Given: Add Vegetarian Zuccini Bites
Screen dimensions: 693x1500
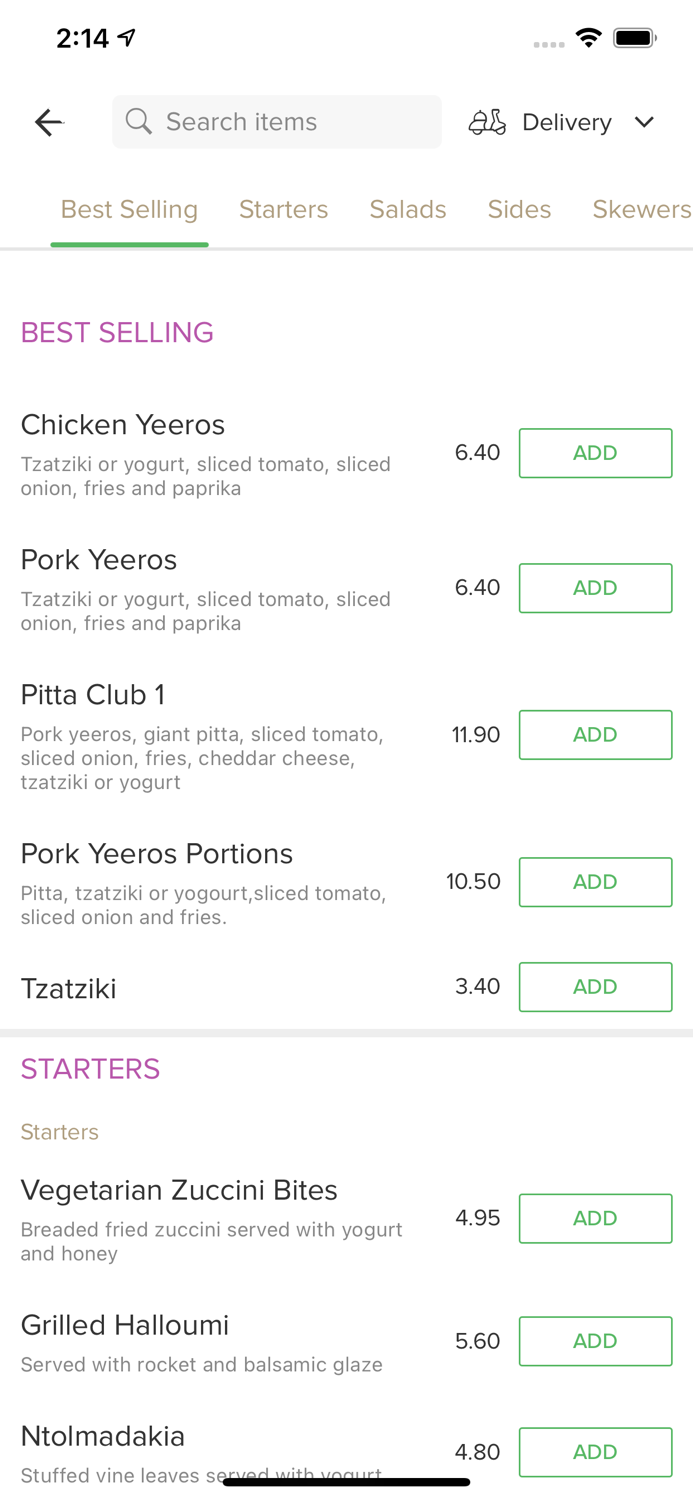Looking at the screenshot, I should click(595, 1218).
